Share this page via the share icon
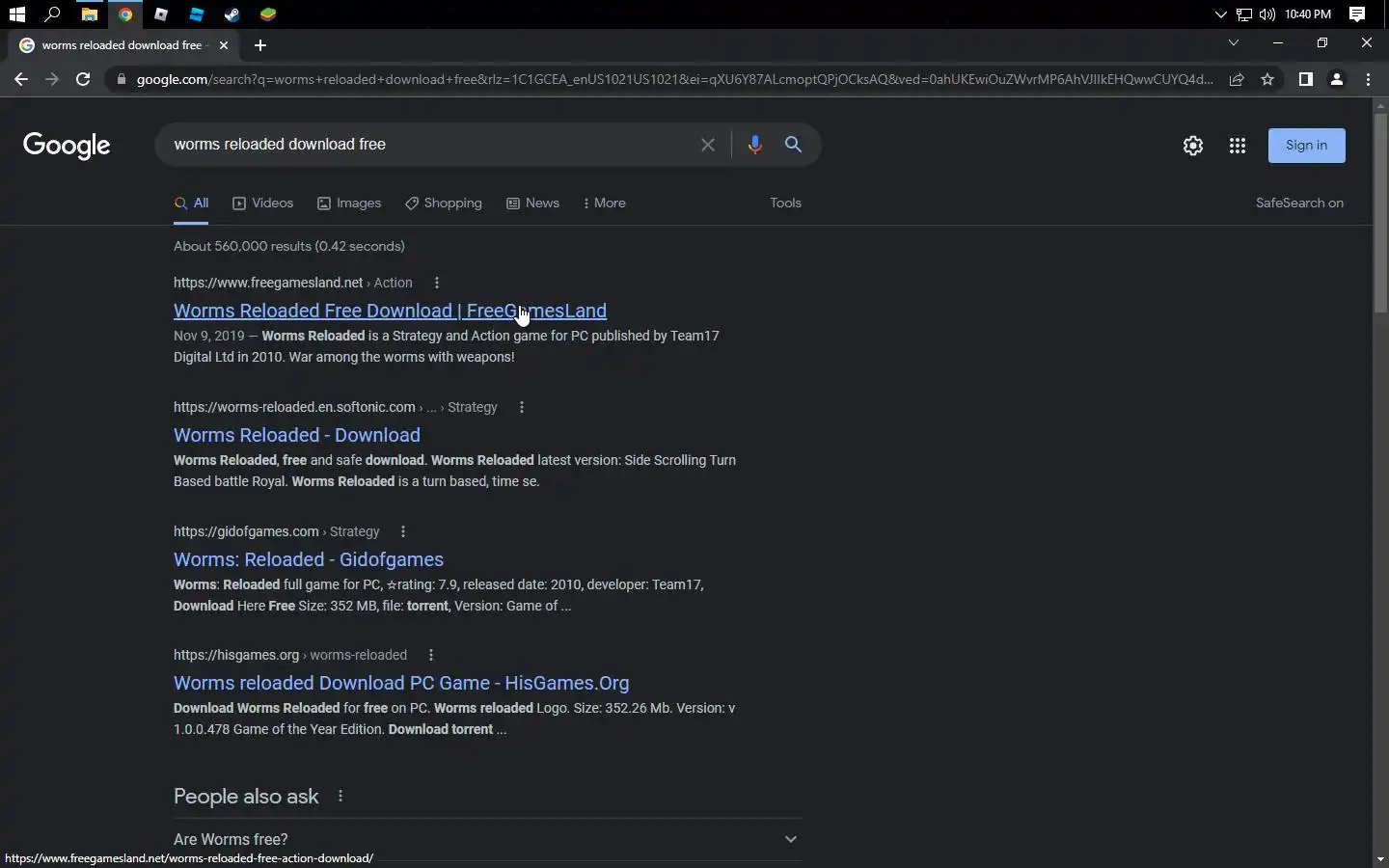Screen dimensions: 1389x868 click(1237, 79)
